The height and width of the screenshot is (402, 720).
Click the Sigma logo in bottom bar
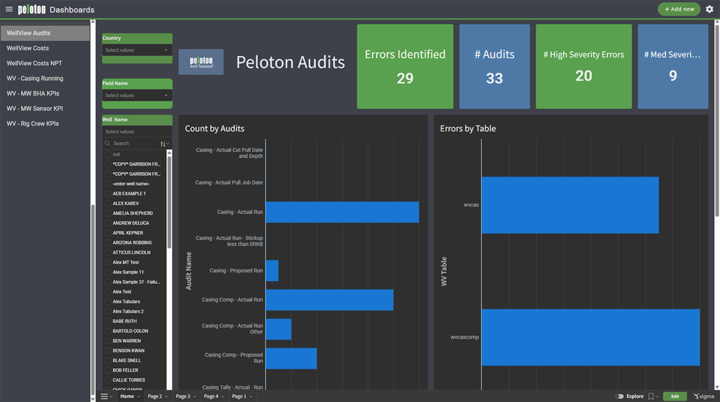[704, 396]
